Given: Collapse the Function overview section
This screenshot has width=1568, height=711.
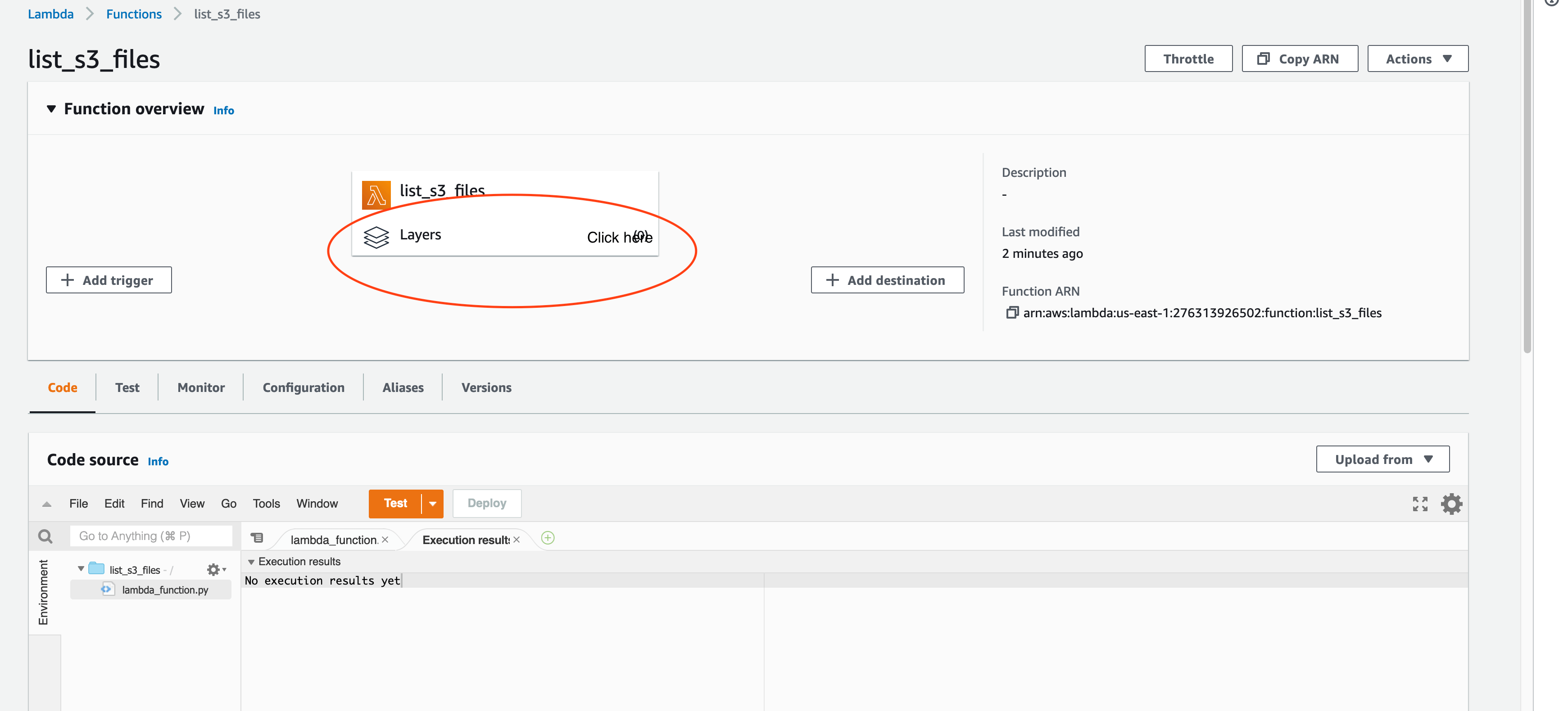Looking at the screenshot, I should (51, 109).
